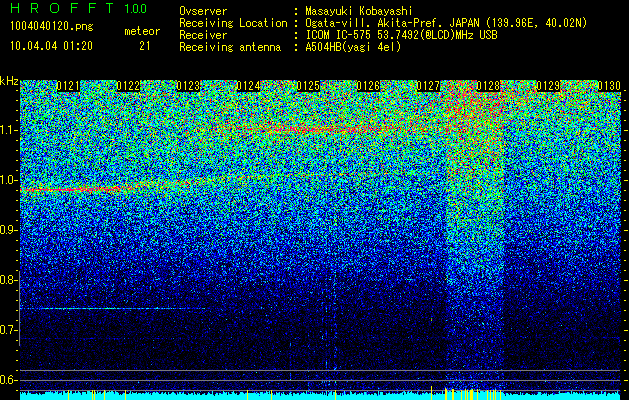Image resolution: width=629 pixels, height=400 pixels.
Task: Click the 0124 time marker
Action: (x=248, y=86)
